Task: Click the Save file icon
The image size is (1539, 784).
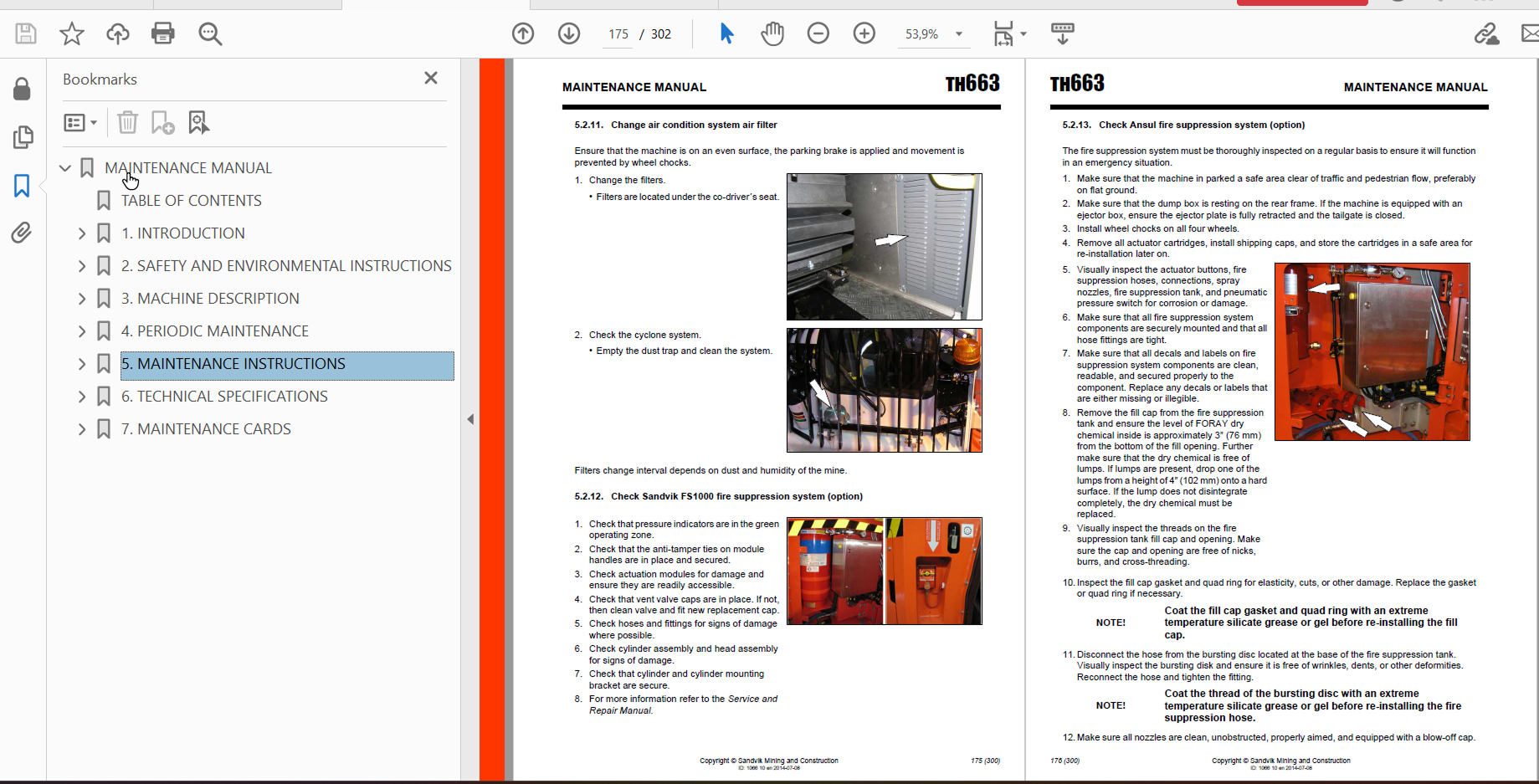Action: pos(26,33)
